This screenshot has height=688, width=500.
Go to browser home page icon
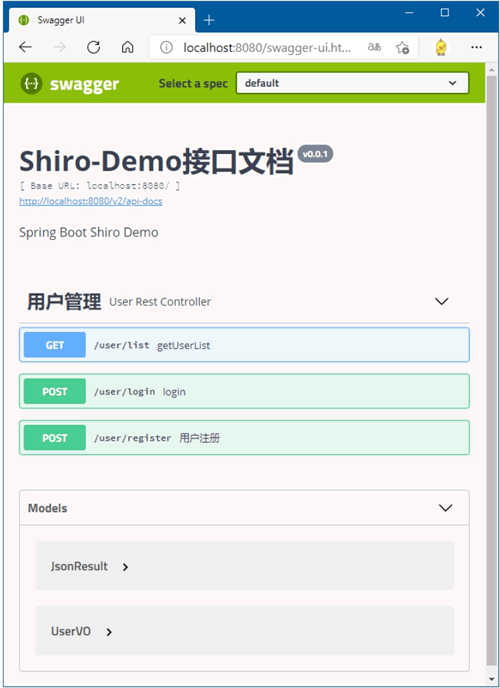pos(128,47)
